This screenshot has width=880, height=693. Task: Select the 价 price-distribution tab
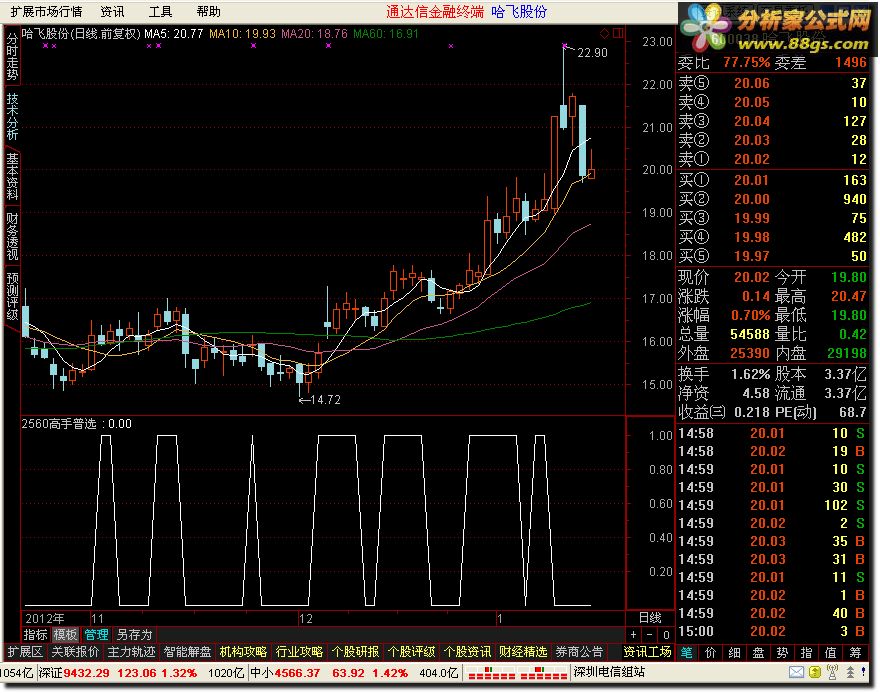711,653
